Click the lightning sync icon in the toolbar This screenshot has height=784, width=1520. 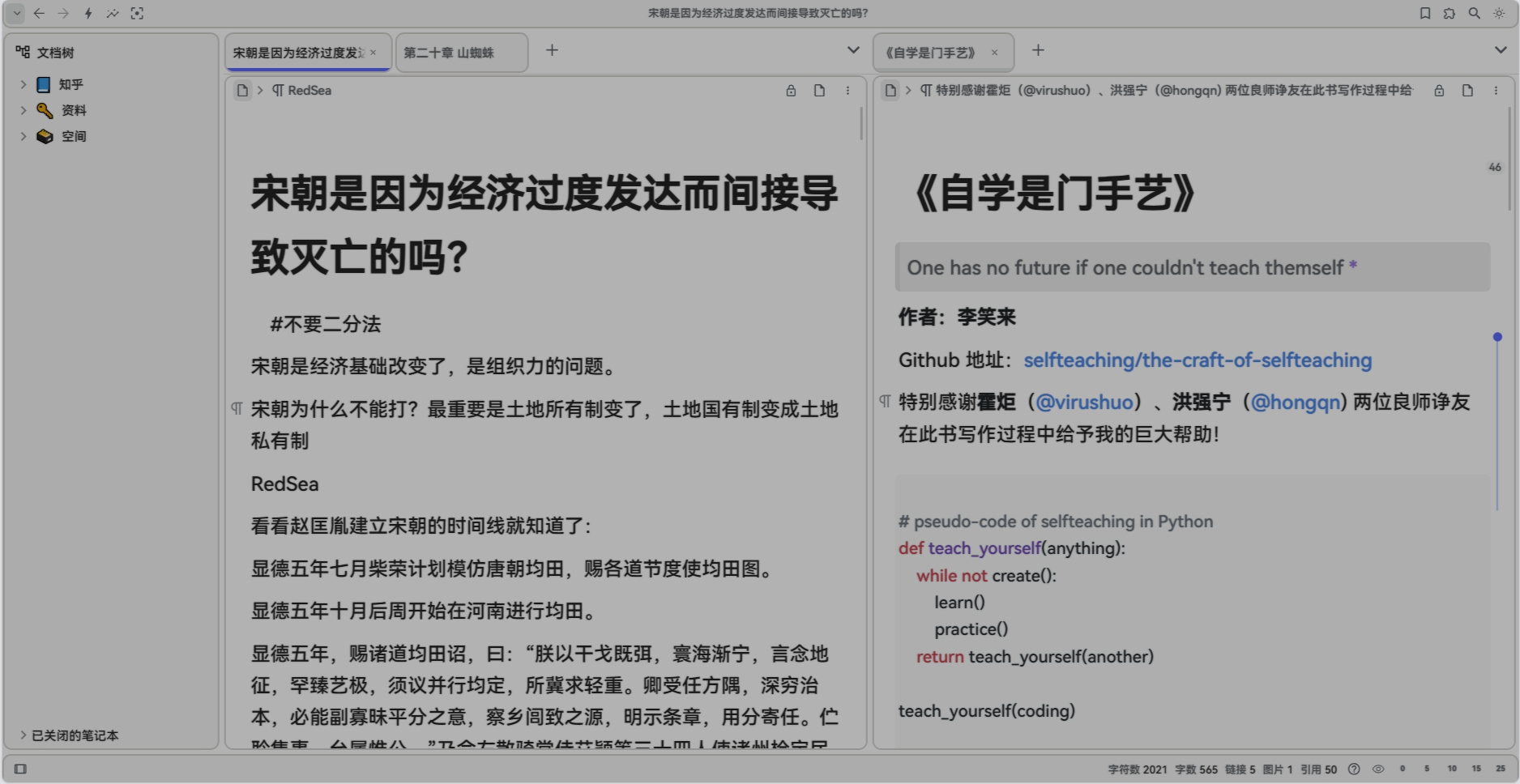[x=89, y=13]
